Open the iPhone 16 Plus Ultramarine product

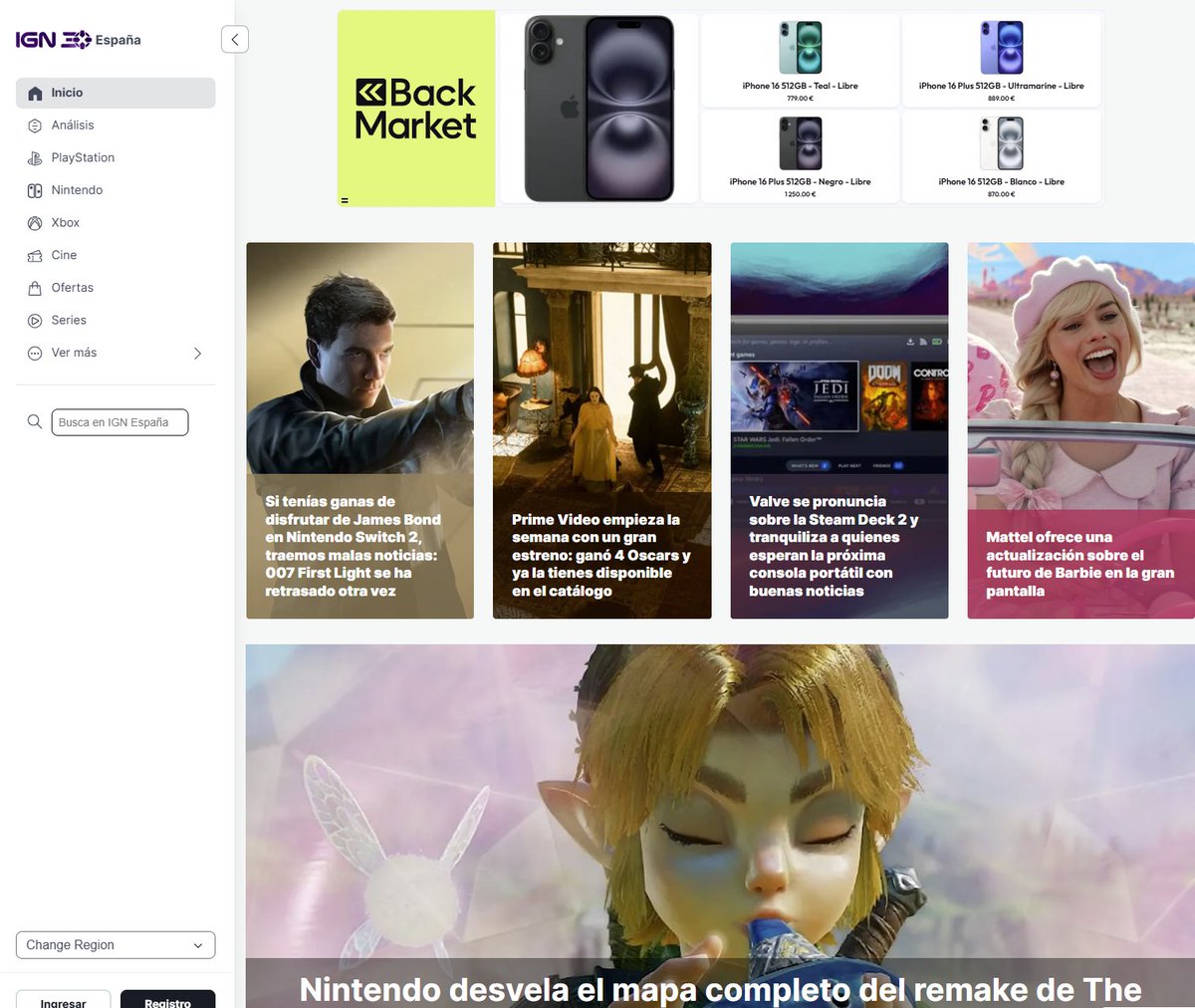[x=1001, y=60]
